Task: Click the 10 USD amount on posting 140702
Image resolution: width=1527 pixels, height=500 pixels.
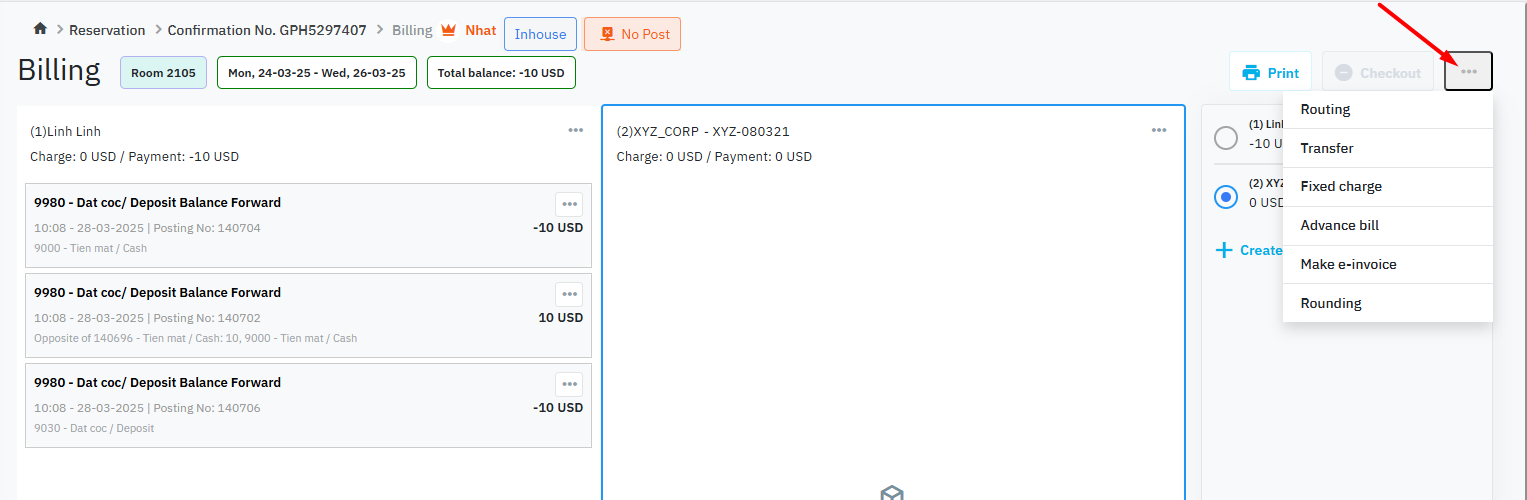Action: click(x=560, y=318)
